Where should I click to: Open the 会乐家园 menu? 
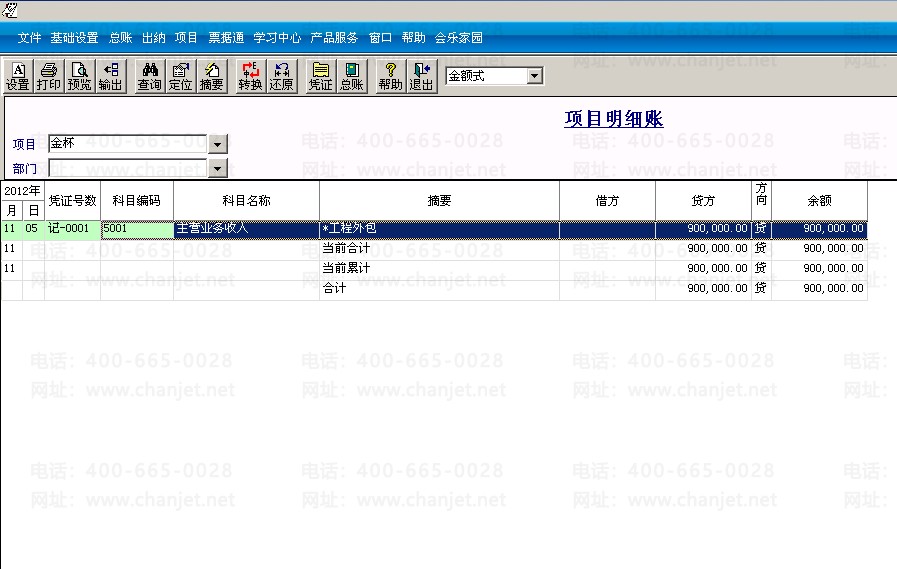point(459,38)
